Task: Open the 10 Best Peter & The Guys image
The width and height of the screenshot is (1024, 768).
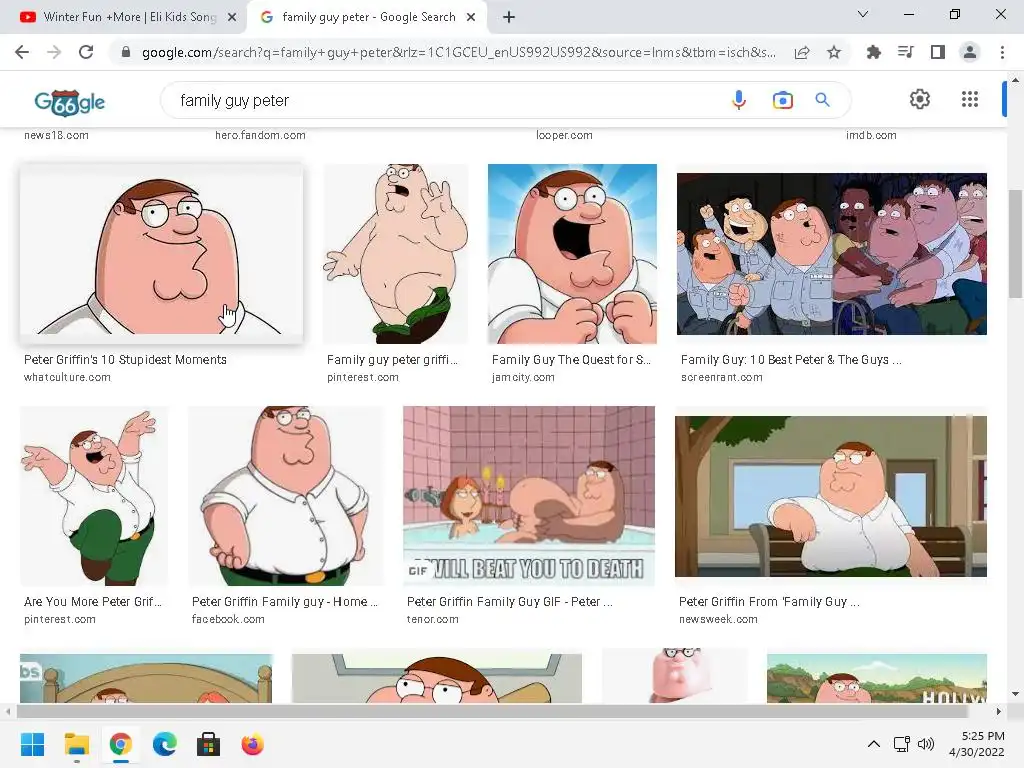Action: 831,254
